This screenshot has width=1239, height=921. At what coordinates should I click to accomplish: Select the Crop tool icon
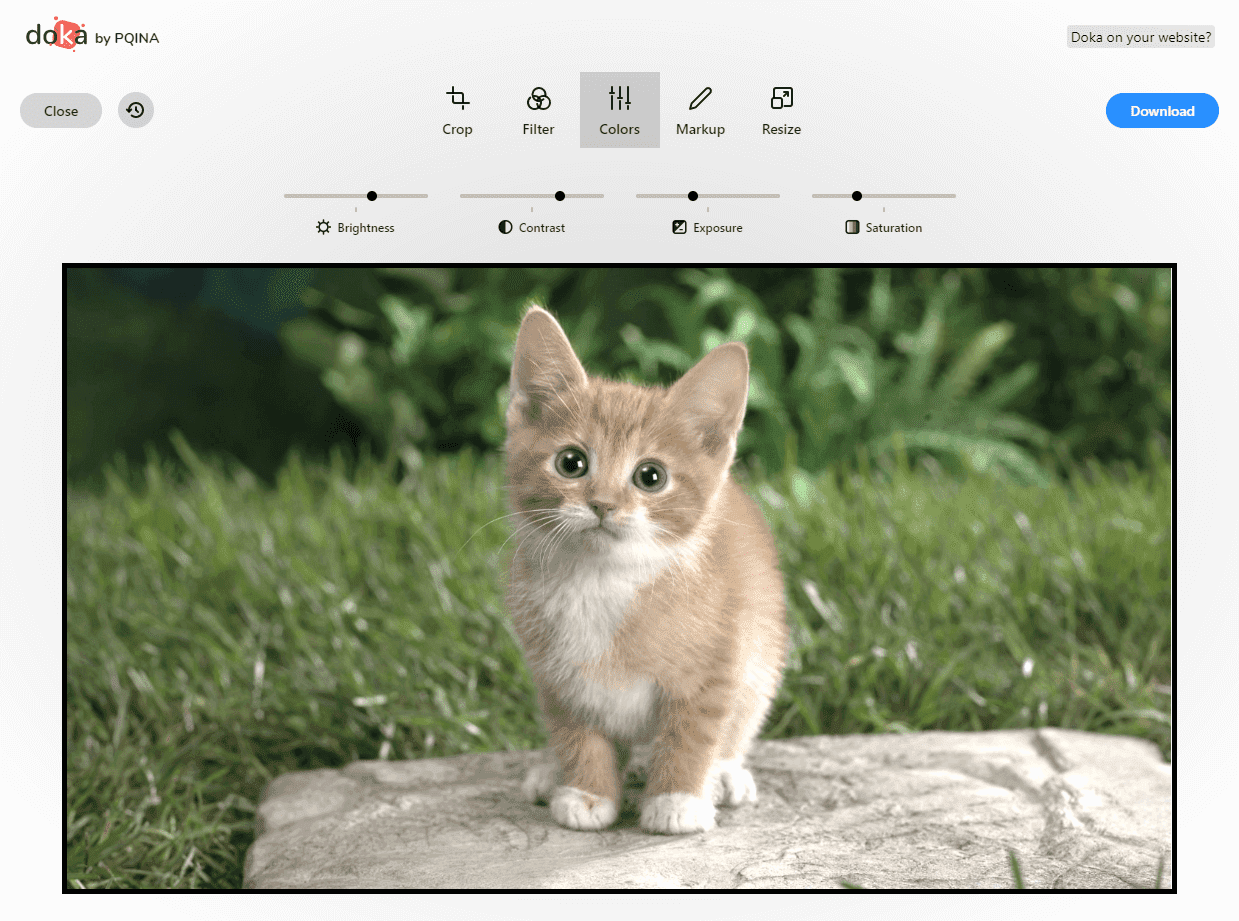(457, 98)
